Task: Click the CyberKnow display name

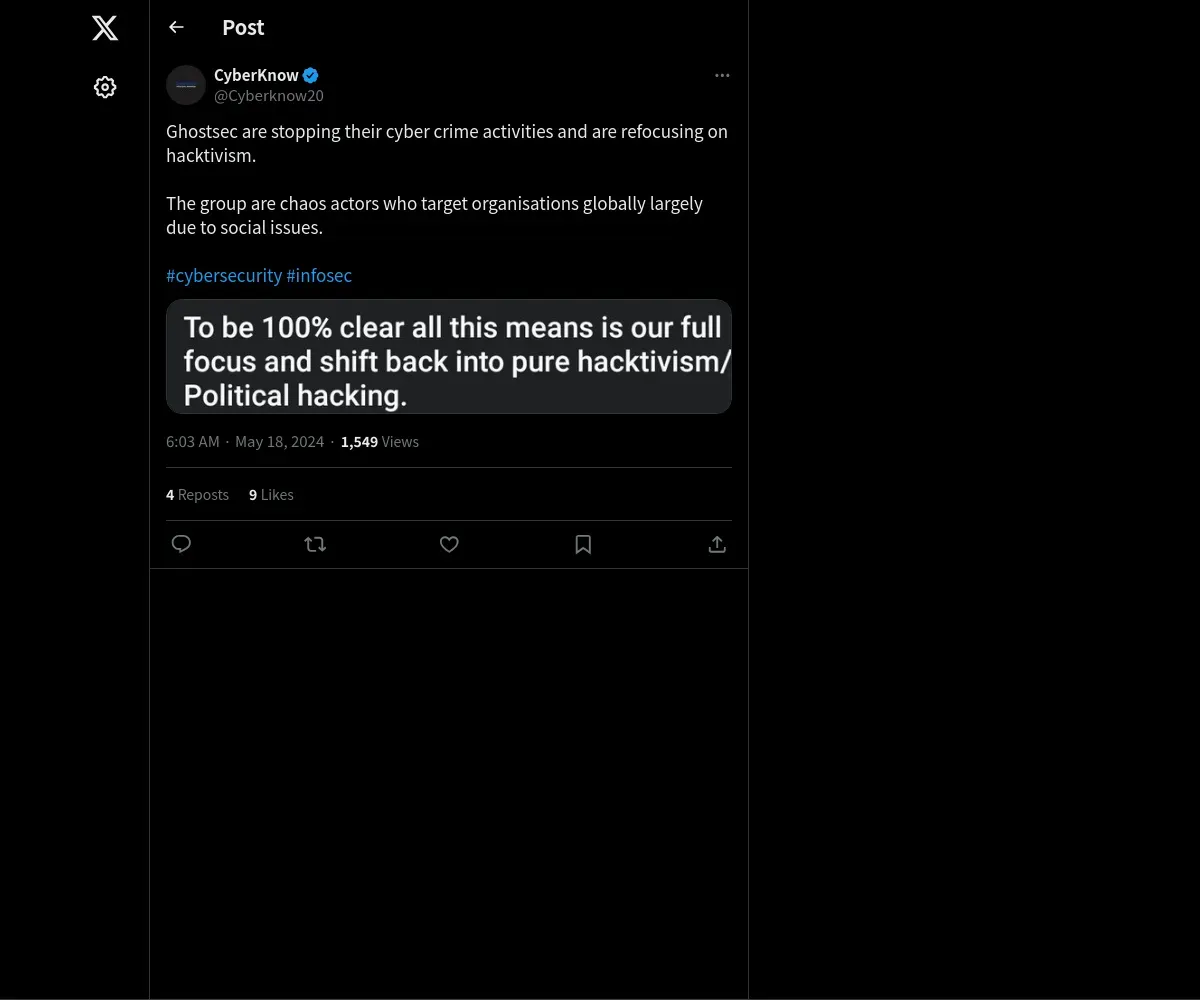Action: coord(256,75)
